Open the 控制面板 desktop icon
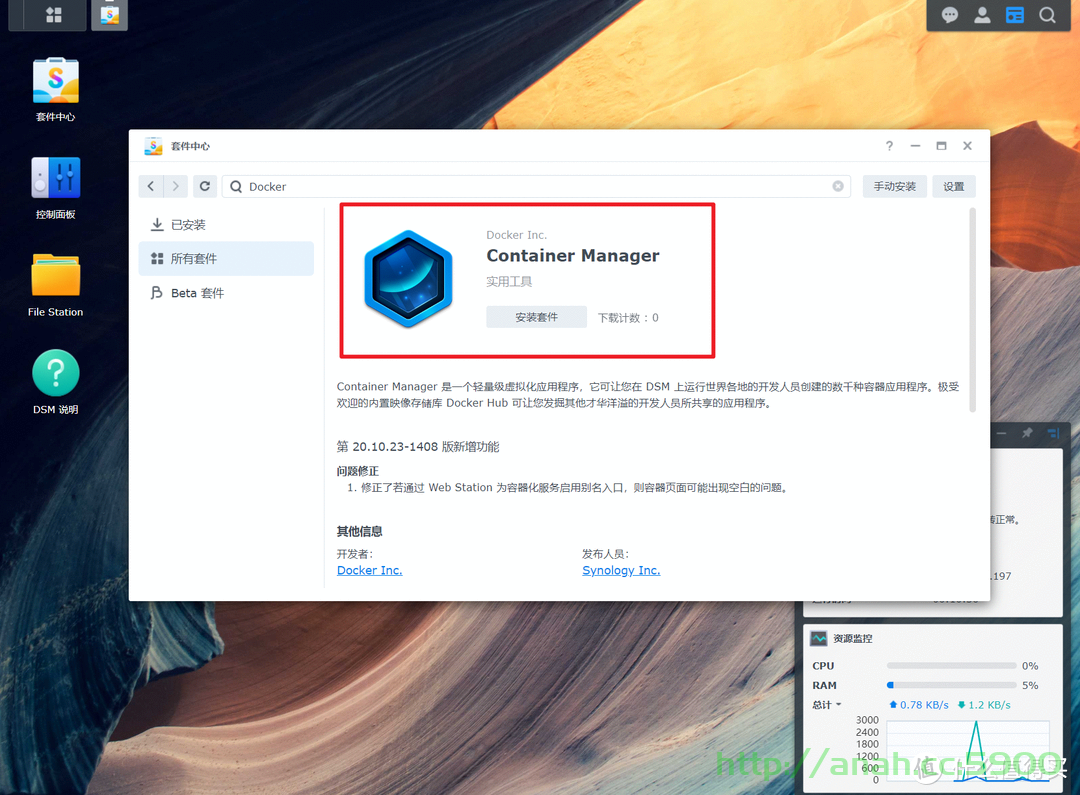 [x=55, y=187]
